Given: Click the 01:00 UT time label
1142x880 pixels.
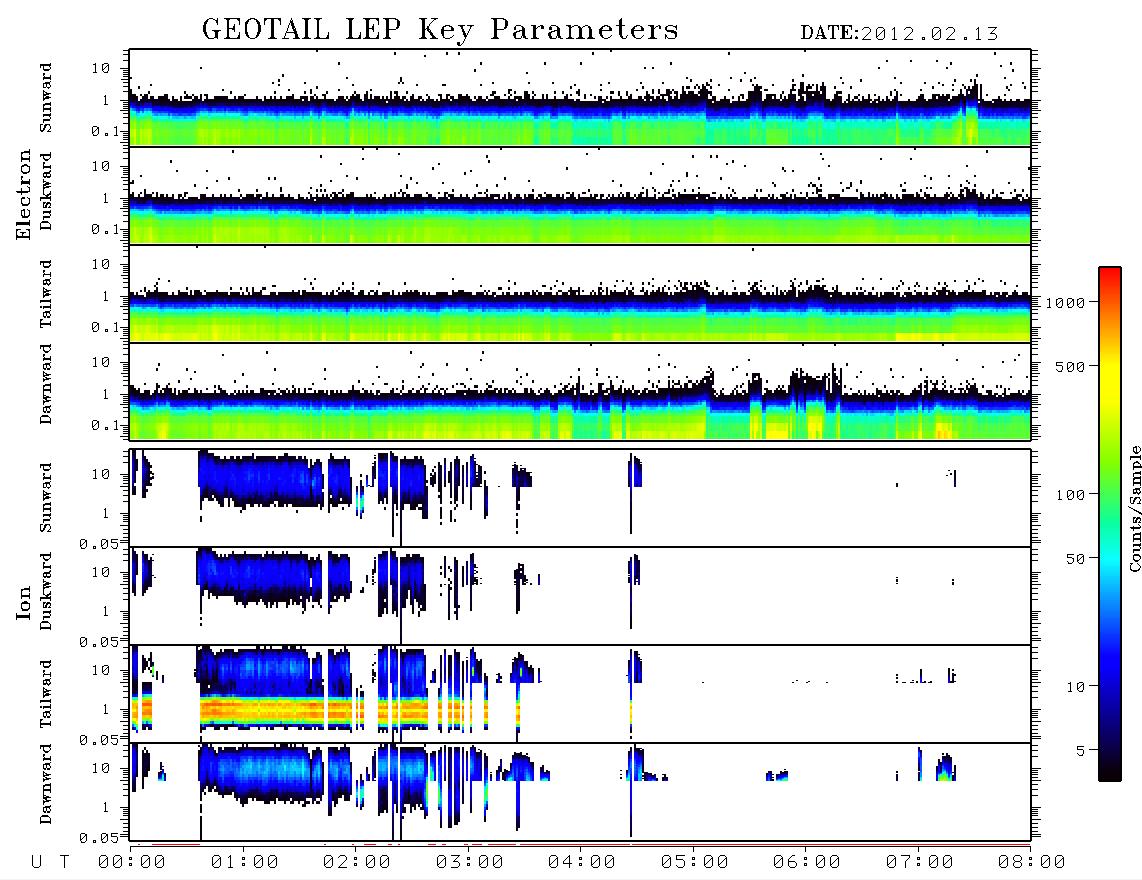Looking at the screenshot, I should [x=245, y=863].
